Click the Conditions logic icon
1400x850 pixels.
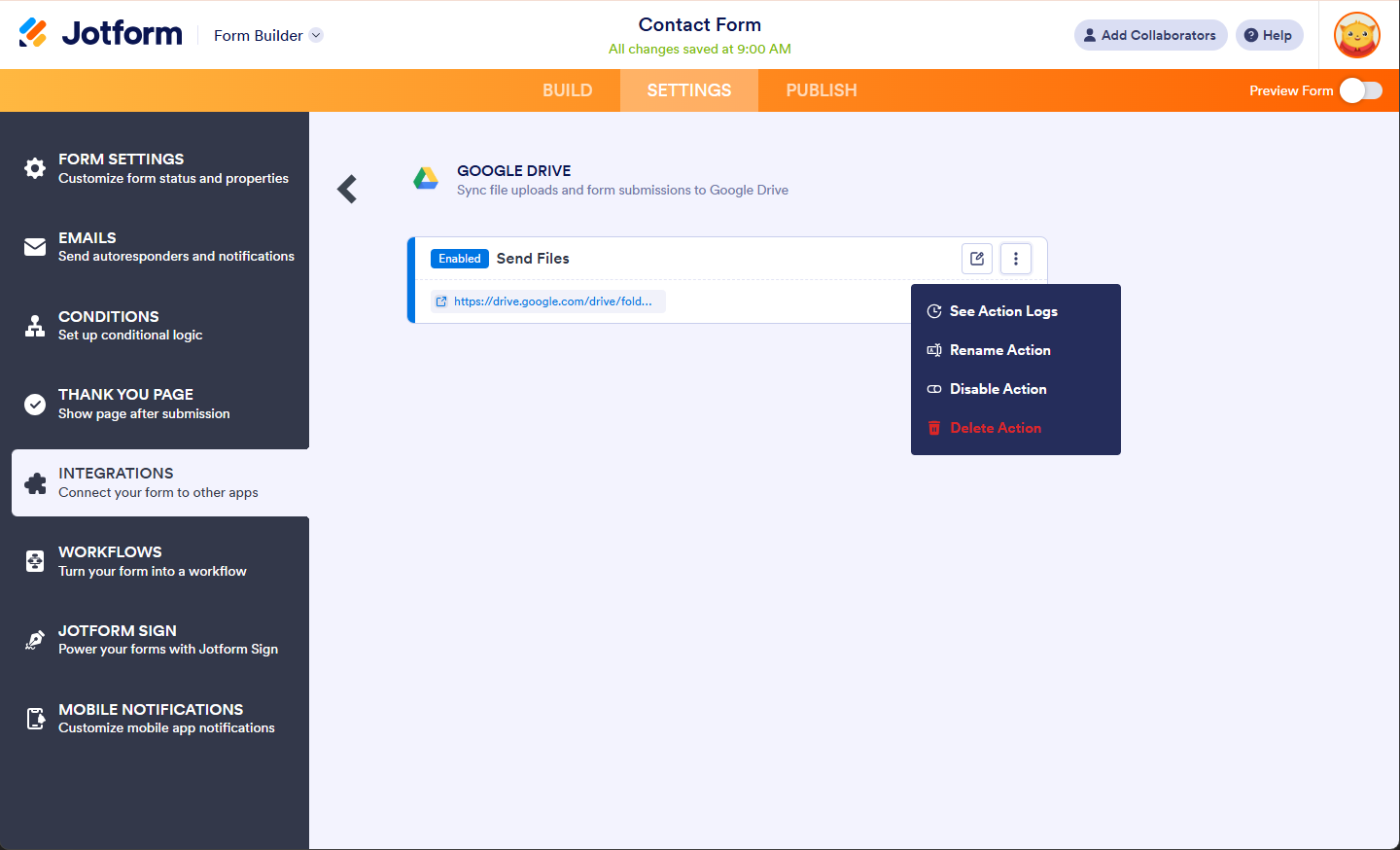point(35,326)
